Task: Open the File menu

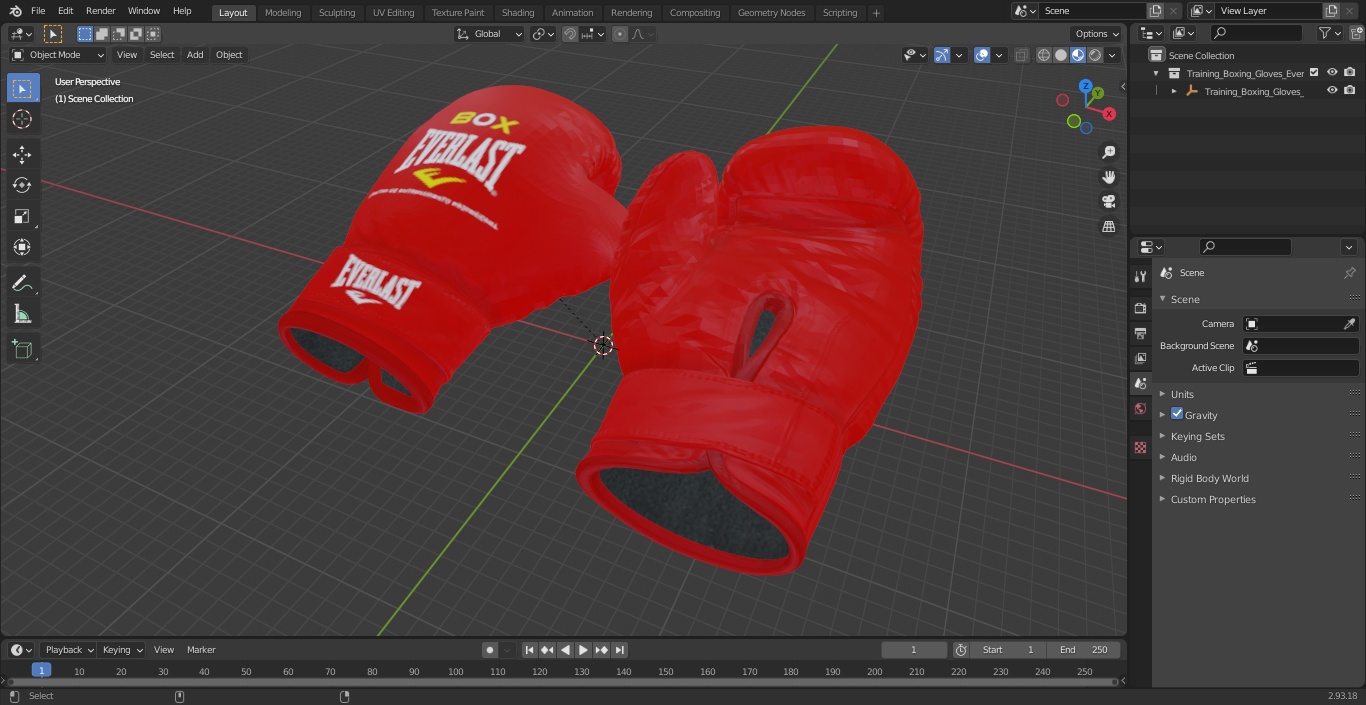Action: click(x=38, y=11)
